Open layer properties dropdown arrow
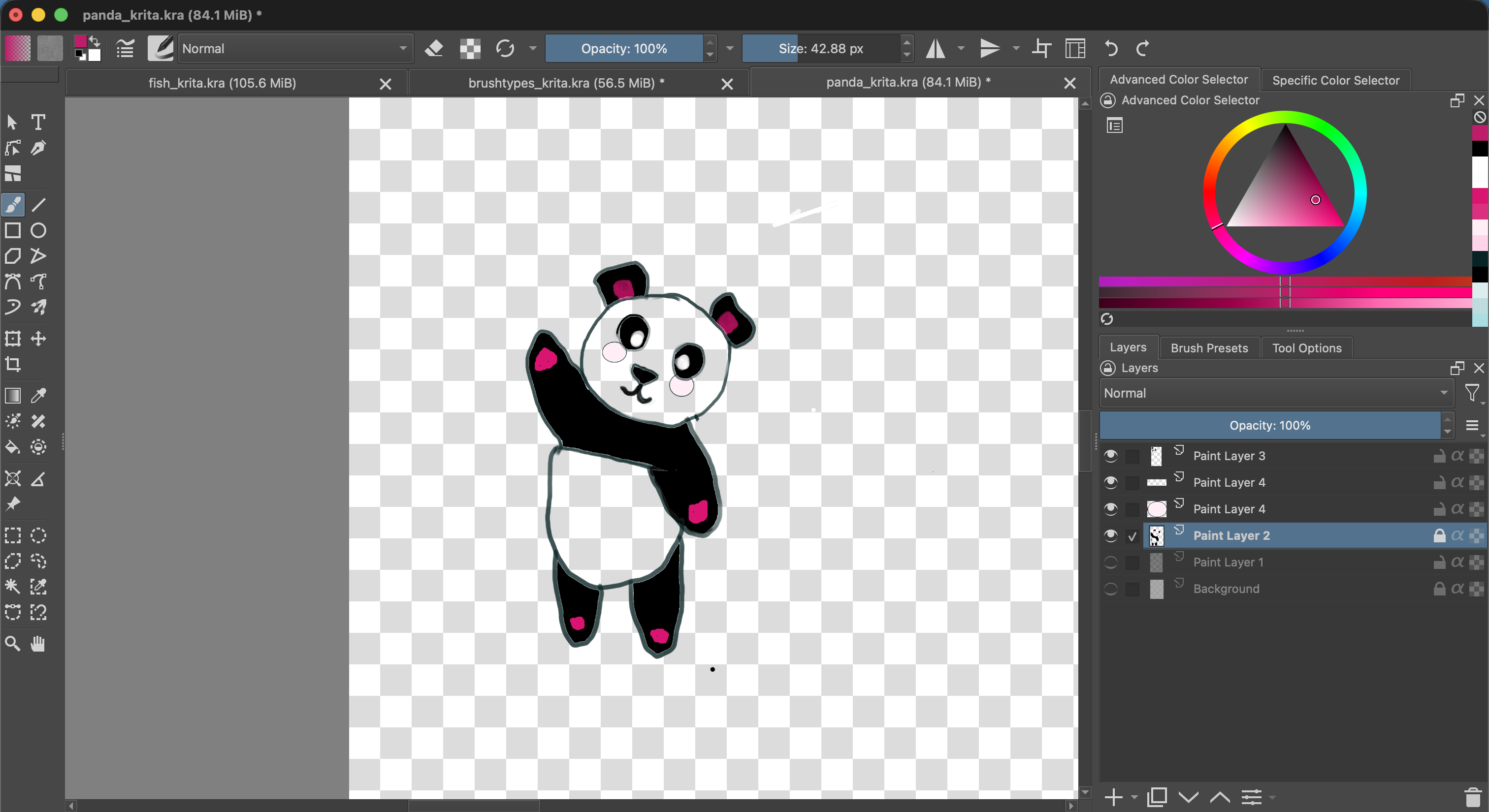Image resolution: width=1489 pixels, height=812 pixels. point(1272,798)
